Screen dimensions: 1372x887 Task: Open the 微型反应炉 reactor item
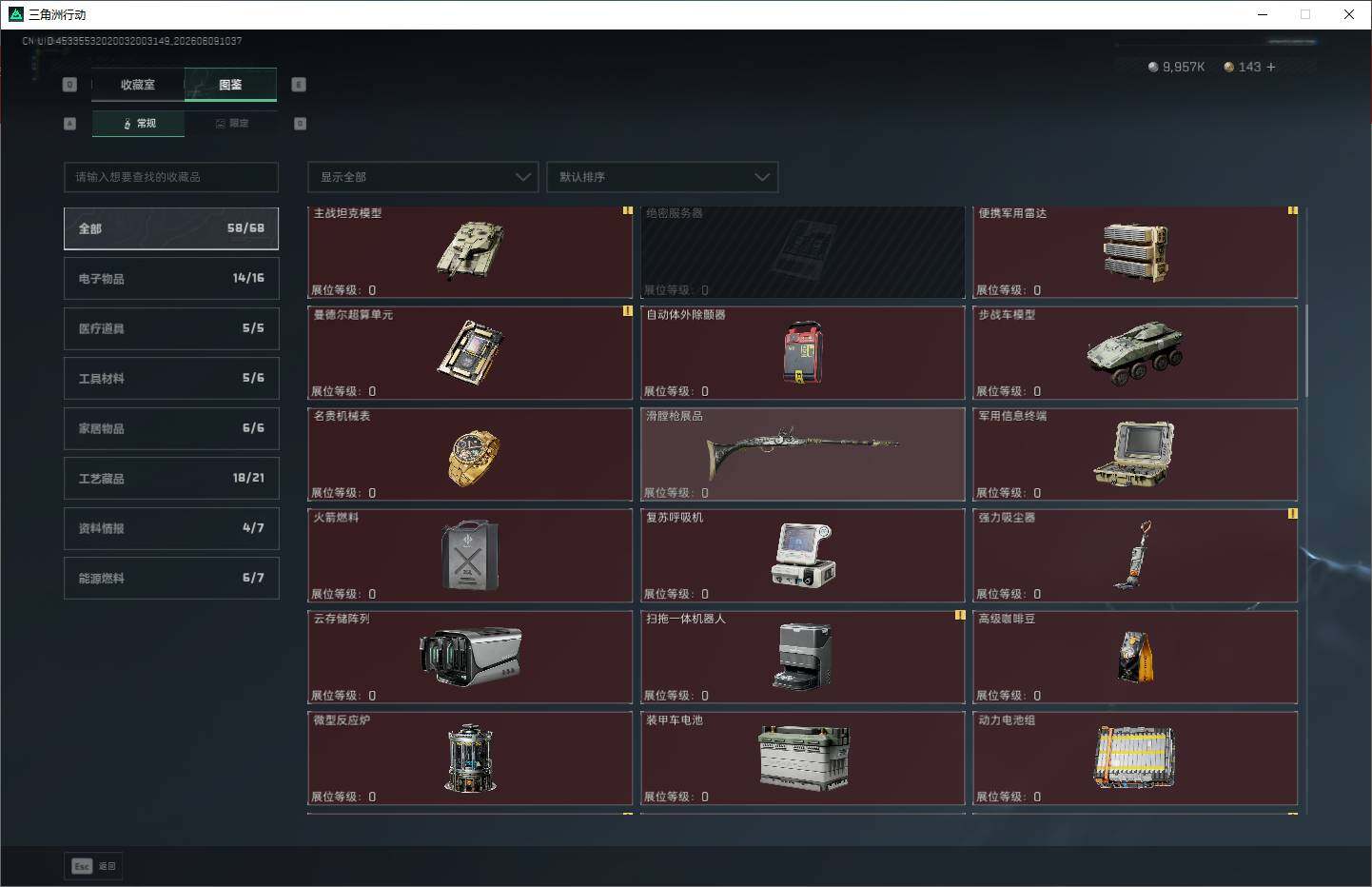point(471,759)
